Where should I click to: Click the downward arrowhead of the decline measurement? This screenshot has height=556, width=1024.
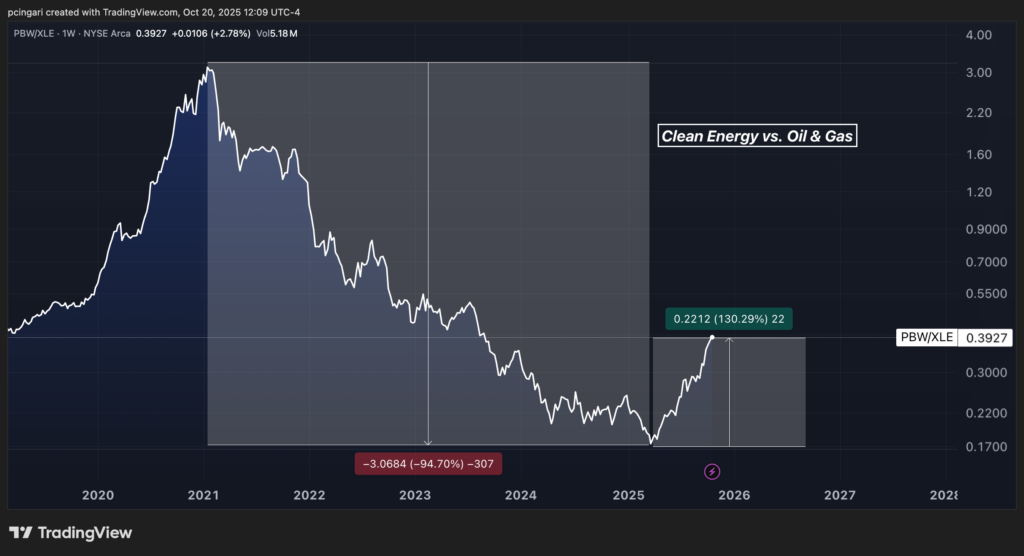(x=428, y=441)
